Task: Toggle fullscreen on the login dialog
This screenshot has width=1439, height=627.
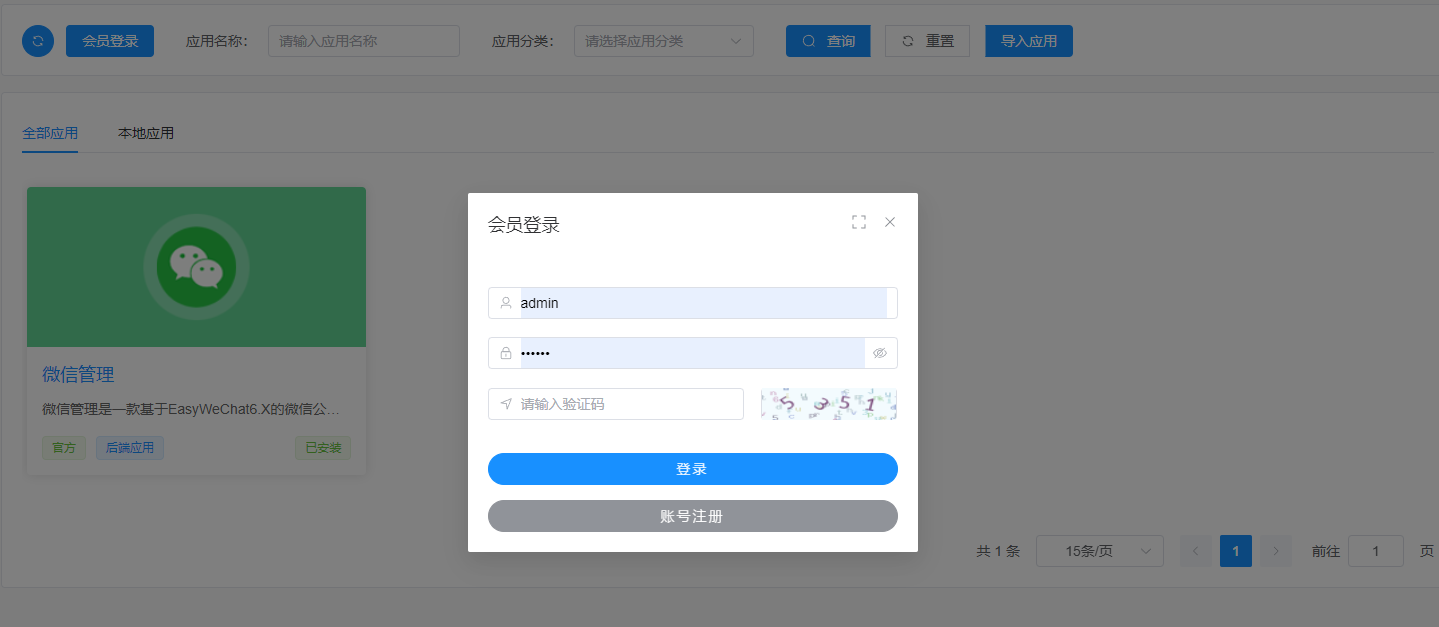Action: point(858,222)
